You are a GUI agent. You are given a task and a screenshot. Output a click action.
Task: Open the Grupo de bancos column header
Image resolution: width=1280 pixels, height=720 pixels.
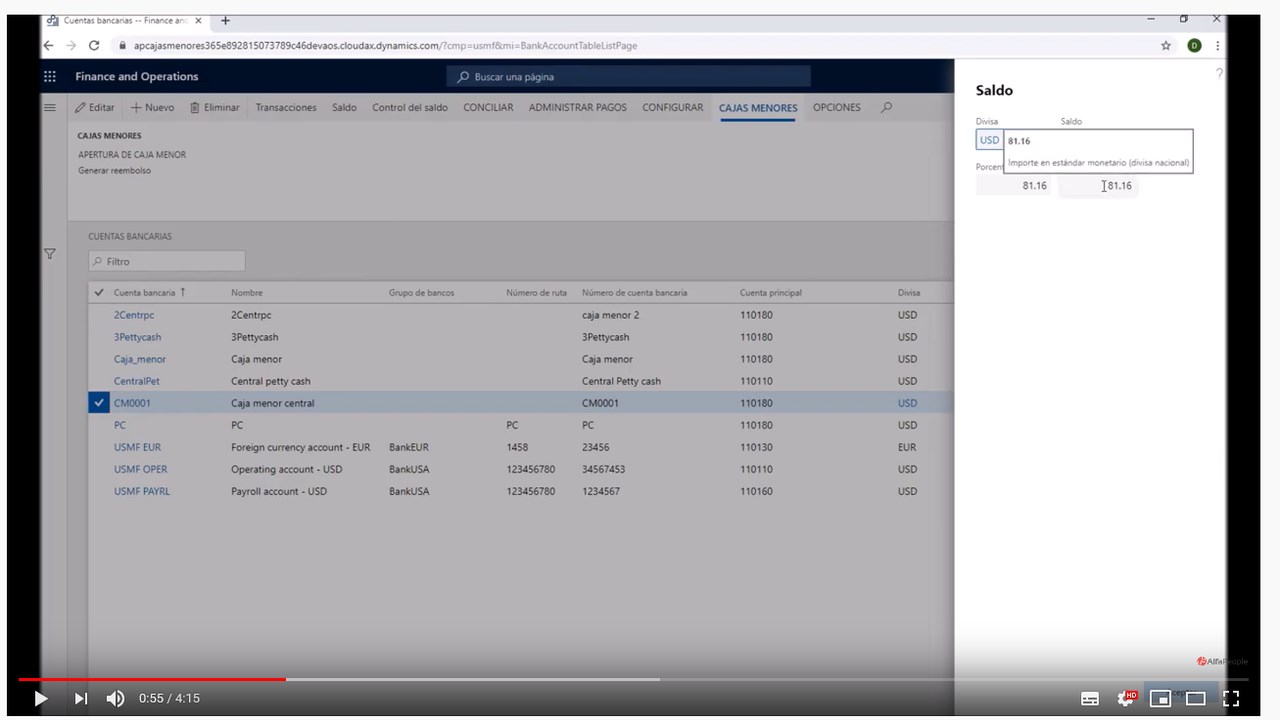click(x=421, y=293)
